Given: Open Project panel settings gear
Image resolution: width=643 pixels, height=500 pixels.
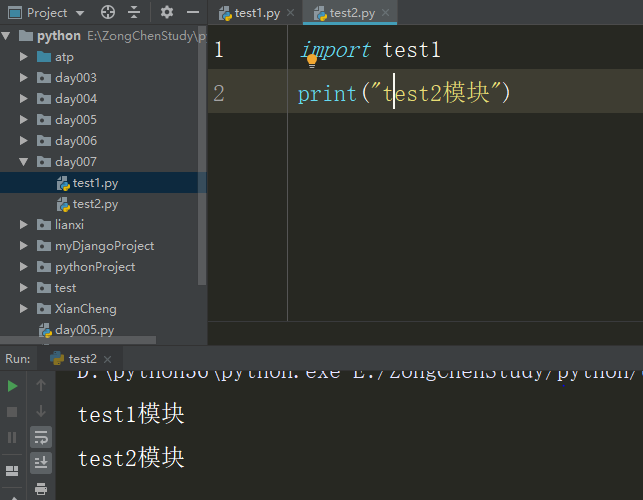Looking at the screenshot, I should click(167, 12).
